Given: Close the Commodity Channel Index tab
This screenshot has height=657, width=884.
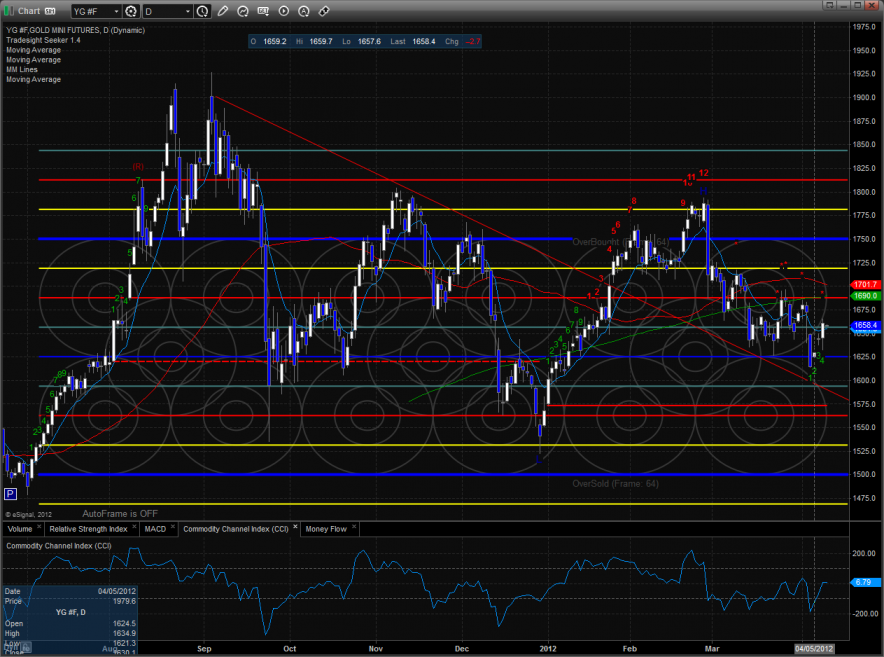Looking at the screenshot, I should [x=295, y=528].
